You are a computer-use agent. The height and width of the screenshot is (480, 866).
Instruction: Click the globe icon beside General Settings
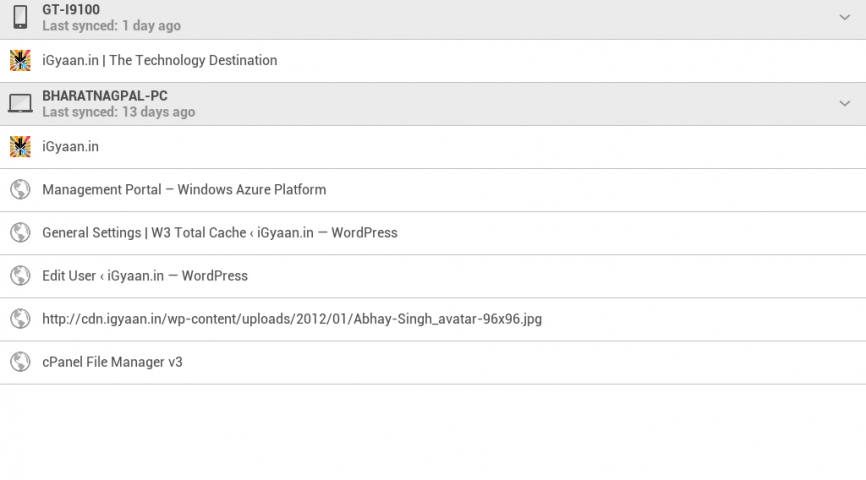point(20,232)
